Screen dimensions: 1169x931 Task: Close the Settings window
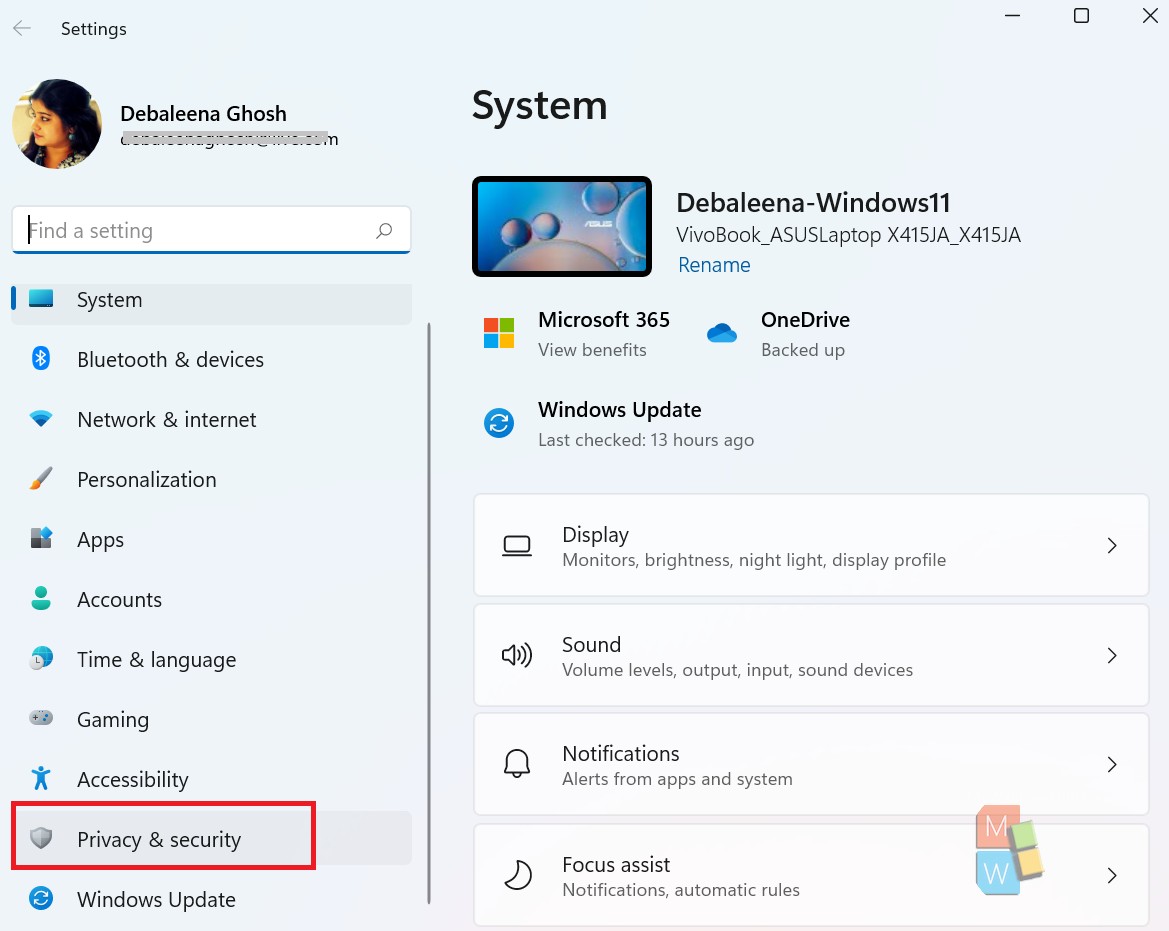click(1150, 16)
